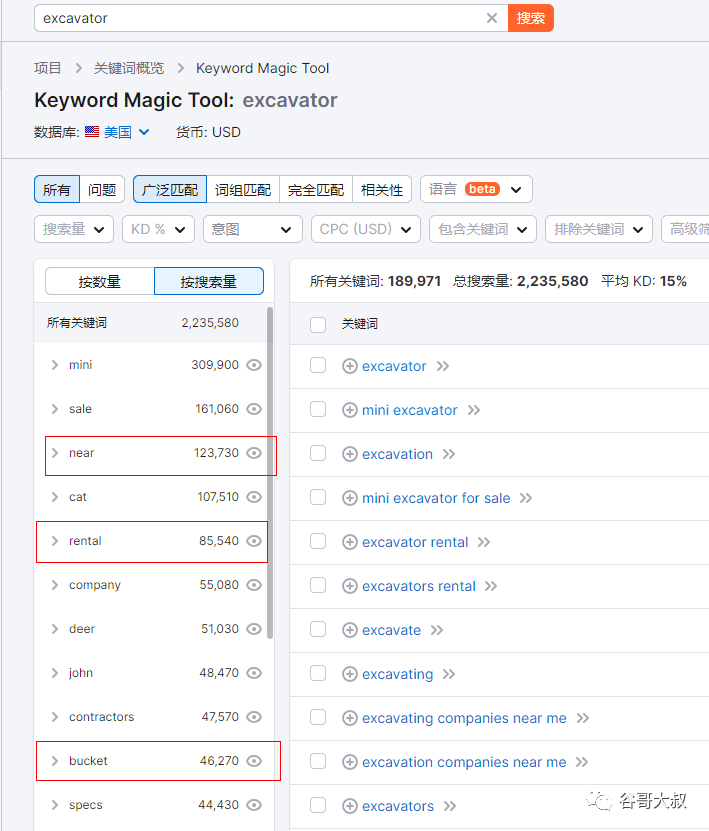709x831 pixels.
Task: Expand the john keyword group
Action: coord(55,673)
